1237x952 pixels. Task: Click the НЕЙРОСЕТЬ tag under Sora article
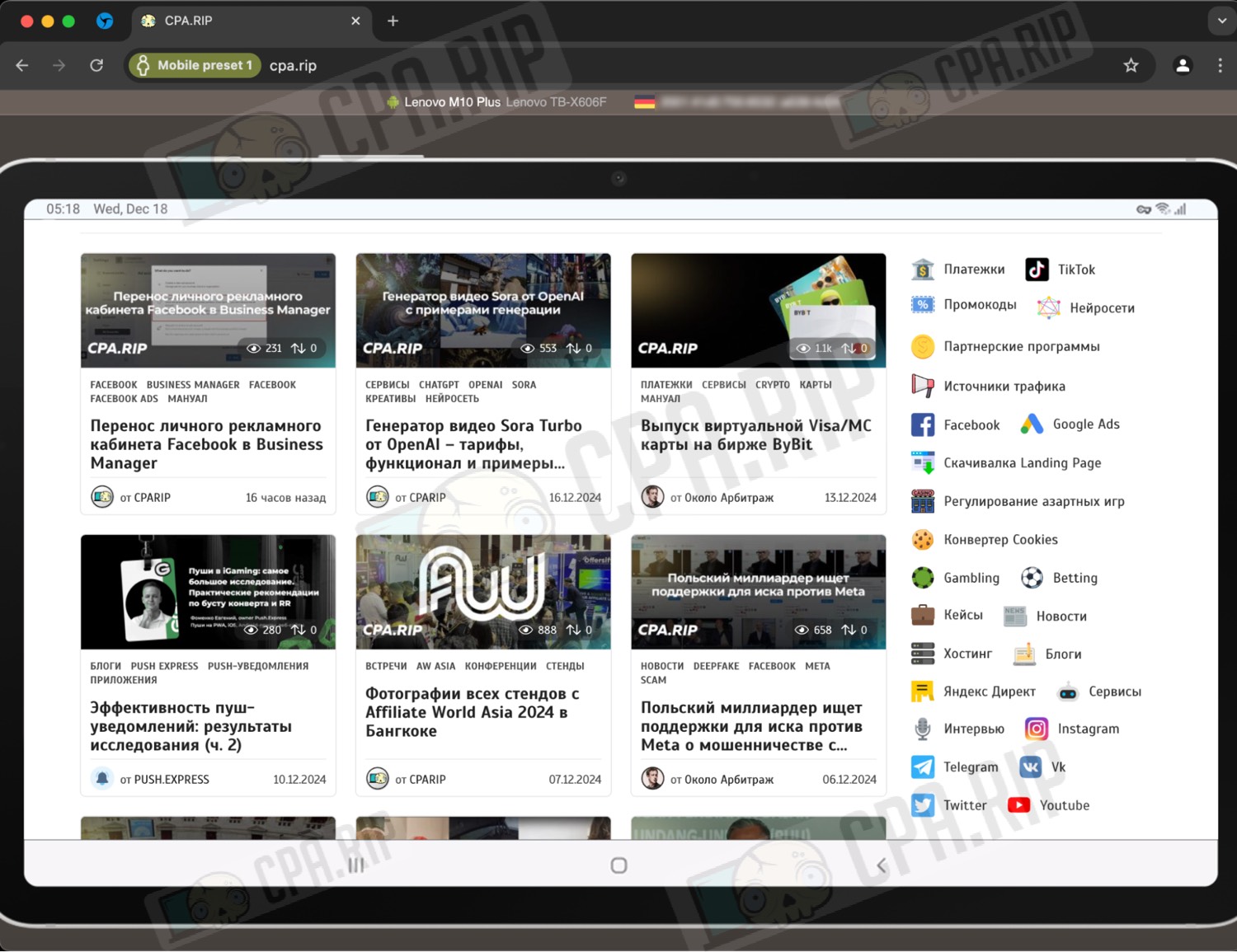(452, 399)
